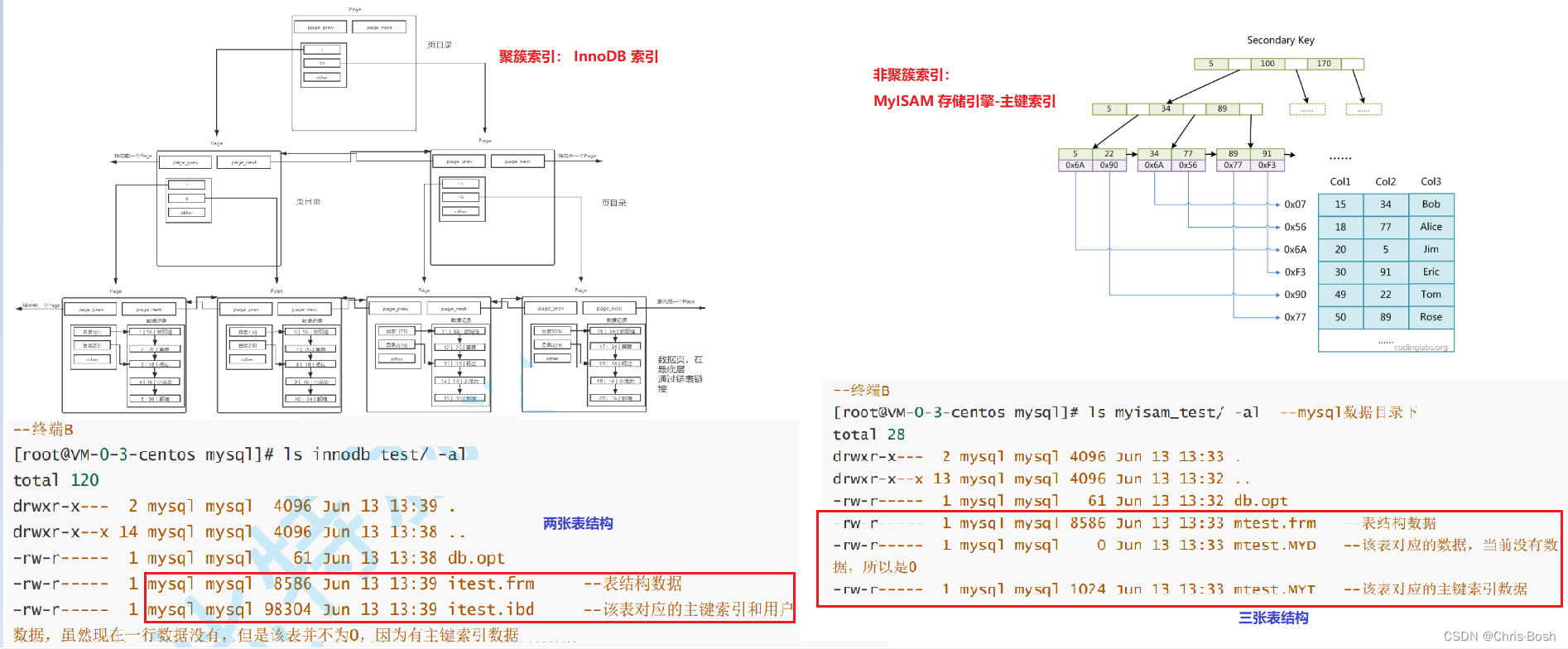Click the Col1 cell '15'
The width and height of the screenshot is (1568, 649).
click(x=1340, y=204)
